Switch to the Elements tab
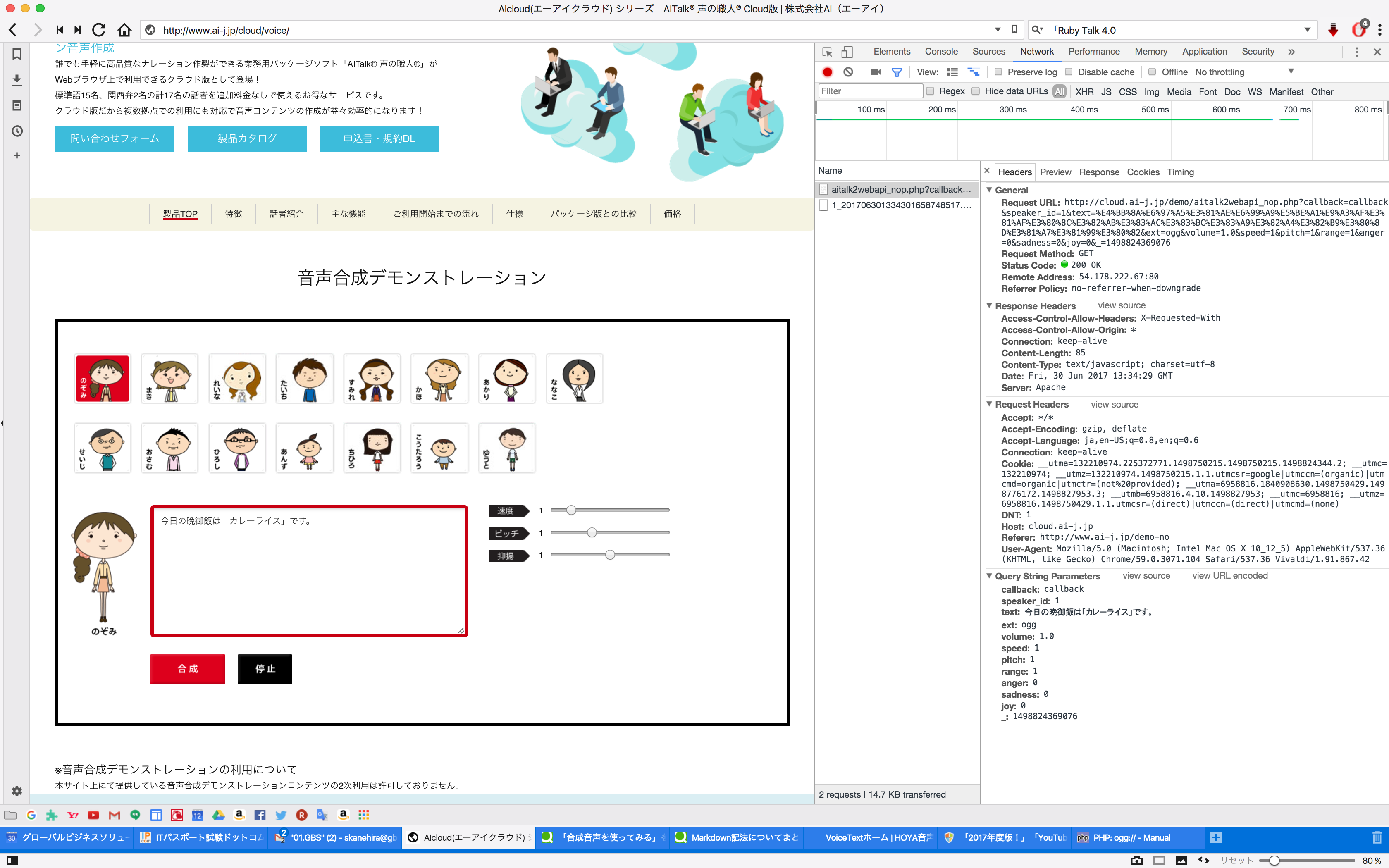 tap(891, 52)
